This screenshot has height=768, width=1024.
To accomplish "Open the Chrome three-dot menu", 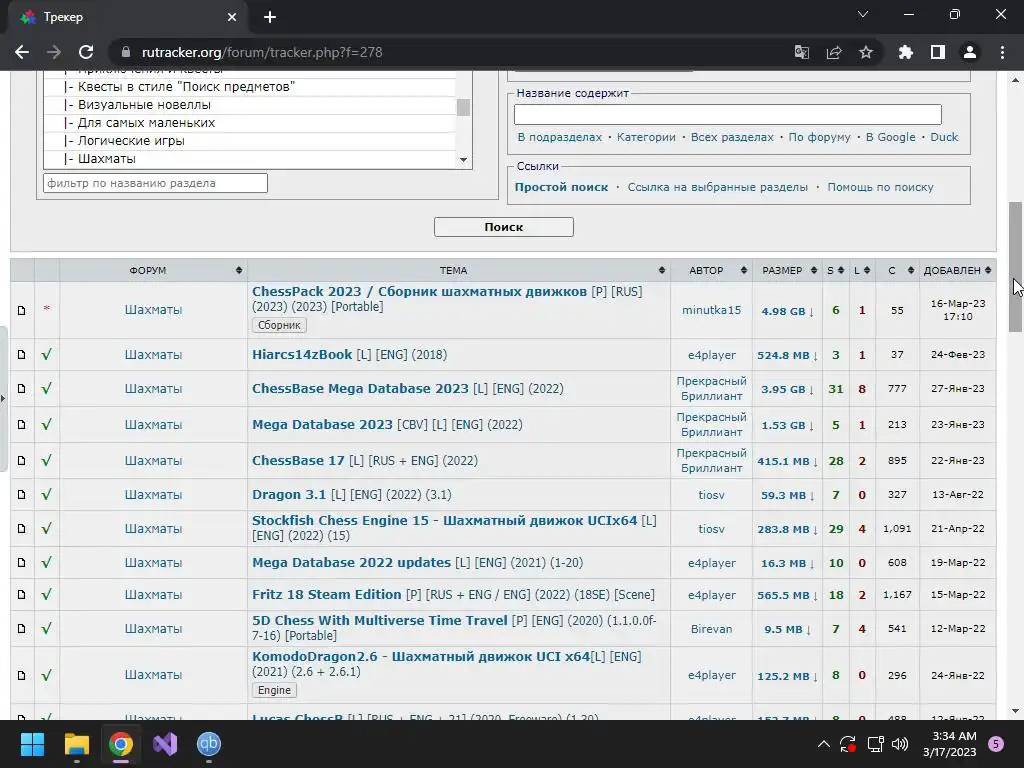I will [1002, 52].
